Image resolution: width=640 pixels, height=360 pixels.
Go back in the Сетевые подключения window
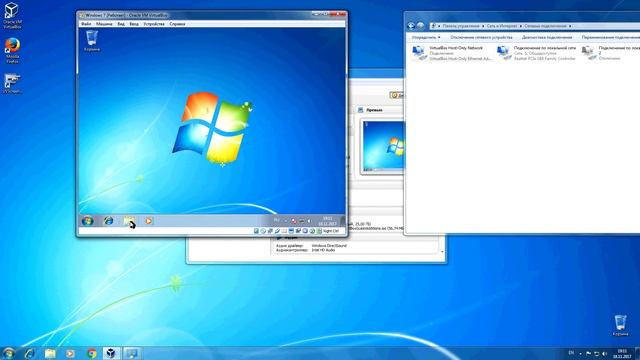[x=411, y=26]
